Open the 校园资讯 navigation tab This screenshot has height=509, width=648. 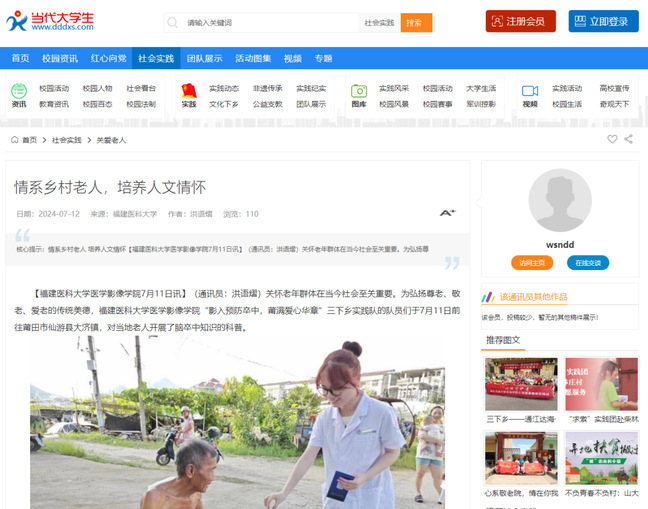pyautogui.click(x=60, y=58)
